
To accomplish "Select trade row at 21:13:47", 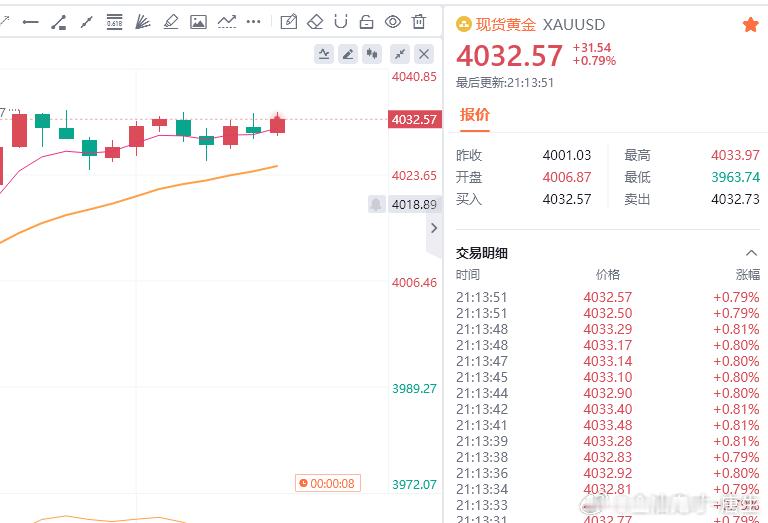I will 608,361.
